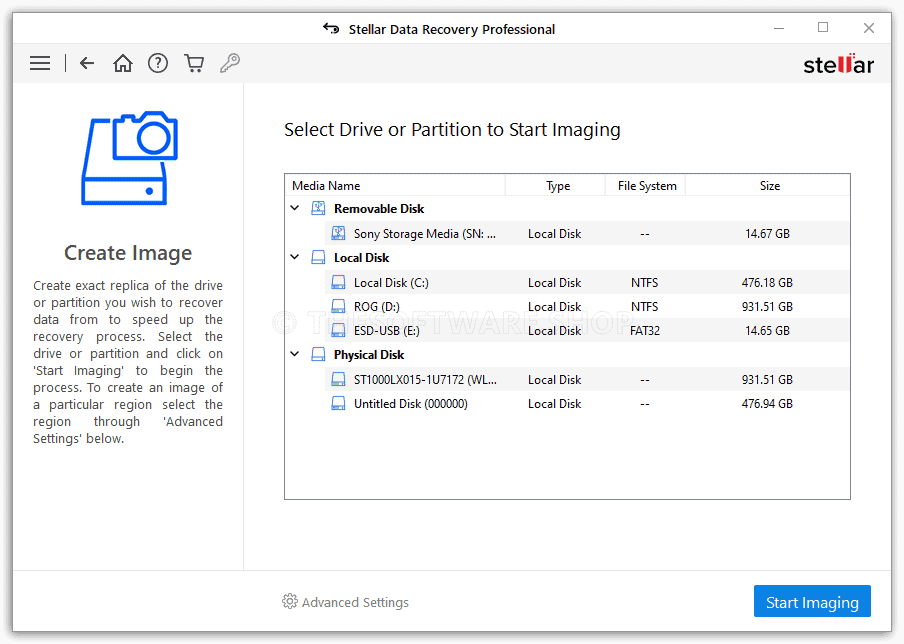Go back with the arrow icon
Screen dimensions: 904x644
(x=87, y=63)
